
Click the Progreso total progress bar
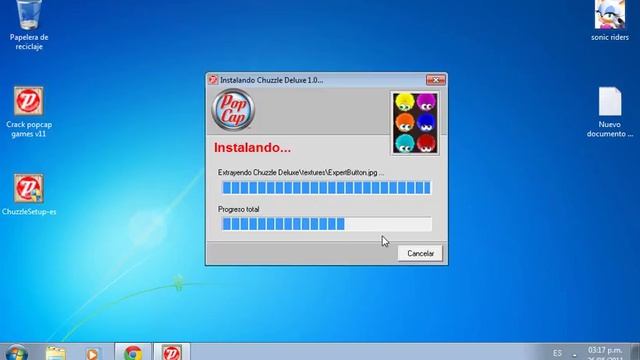(326, 224)
